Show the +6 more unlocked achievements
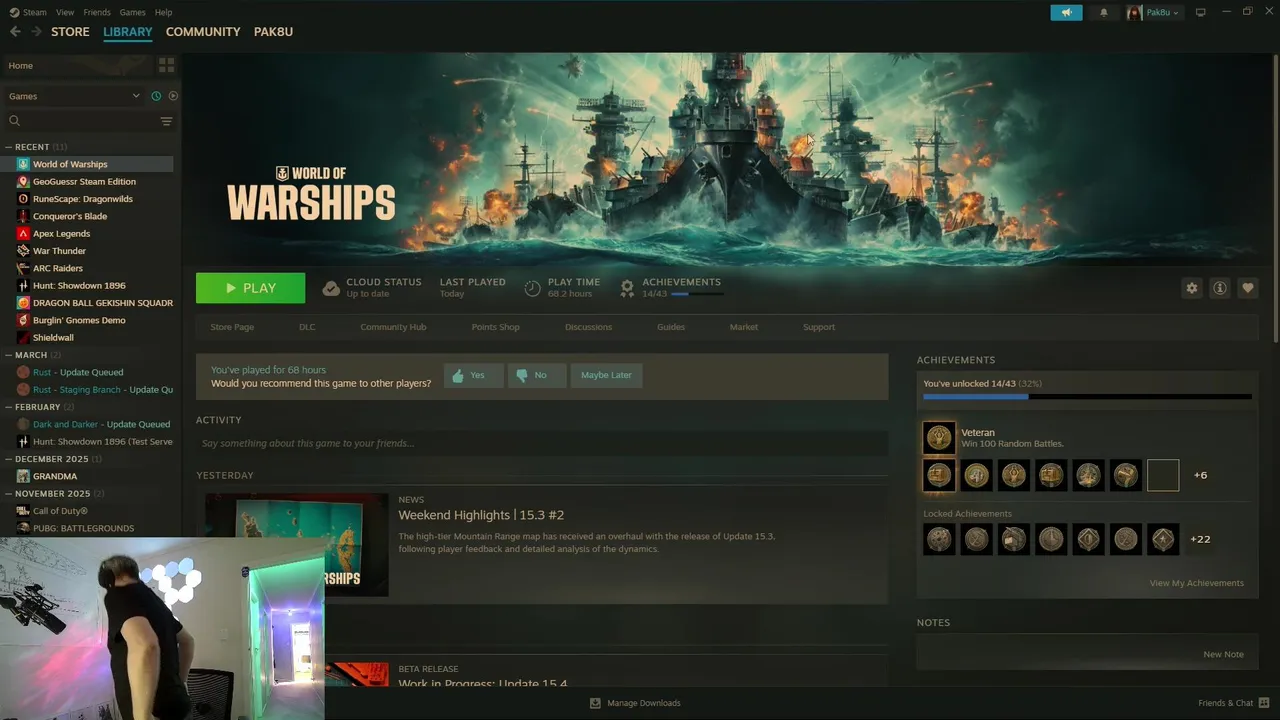Image resolution: width=1280 pixels, height=720 pixels. point(1200,475)
